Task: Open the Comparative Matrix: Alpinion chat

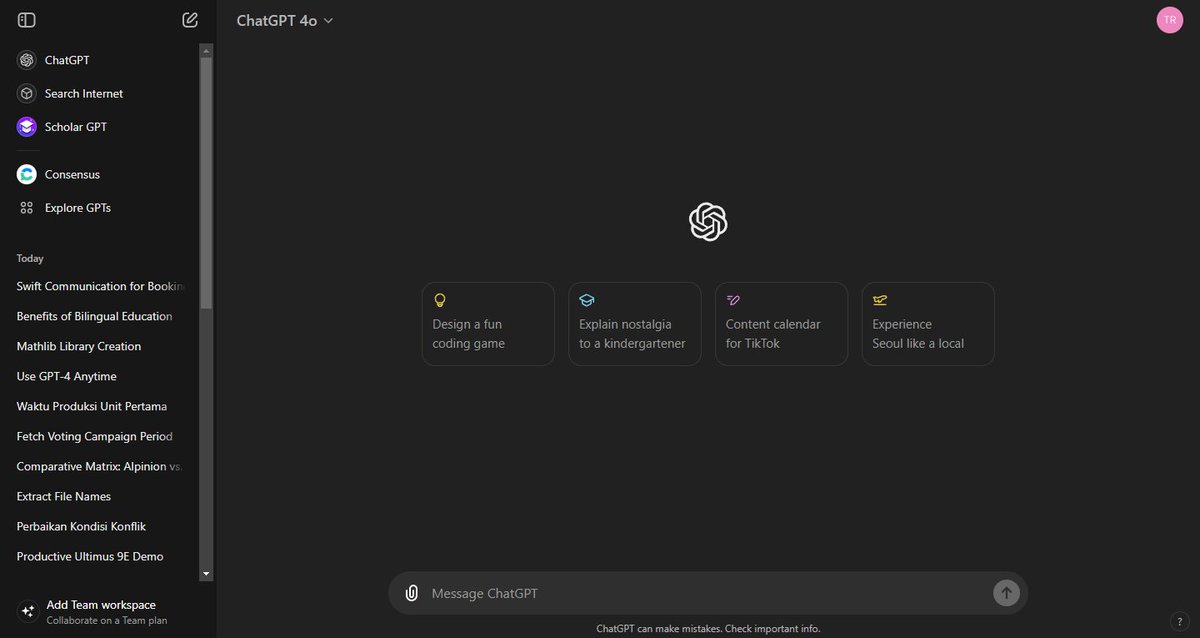Action: pos(101,466)
